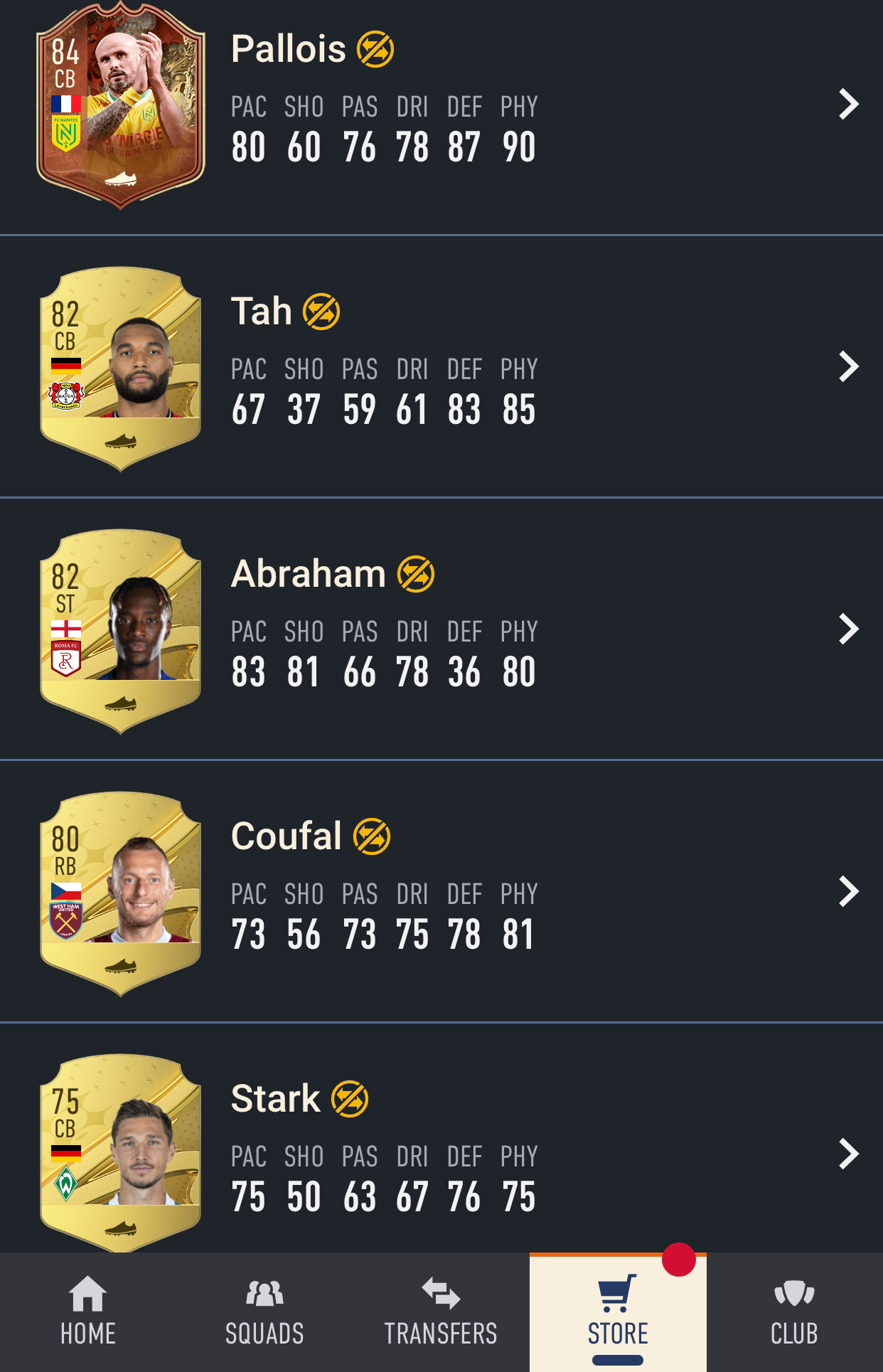
Task: Switch to the Transfers tab
Action: 441,1312
